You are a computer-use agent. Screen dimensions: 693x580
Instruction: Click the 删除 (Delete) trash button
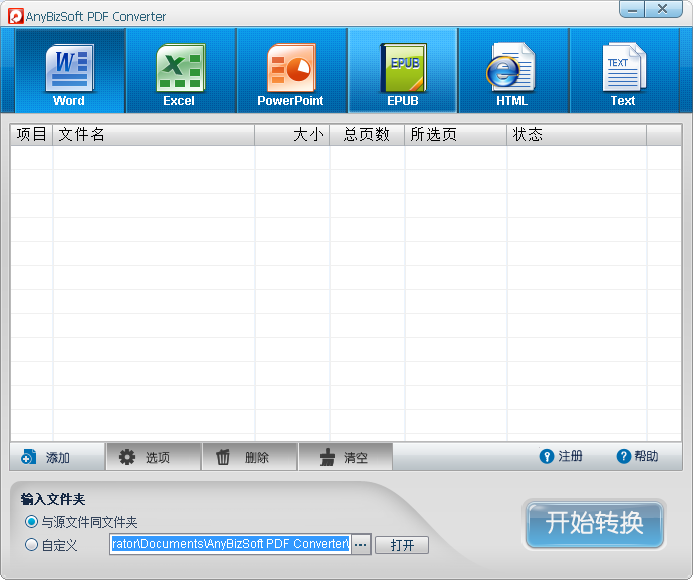click(249, 457)
